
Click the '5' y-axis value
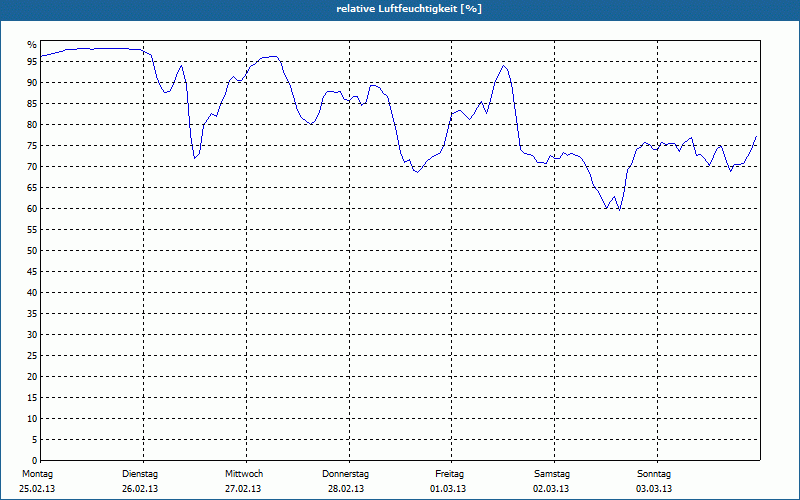(35, 440)
